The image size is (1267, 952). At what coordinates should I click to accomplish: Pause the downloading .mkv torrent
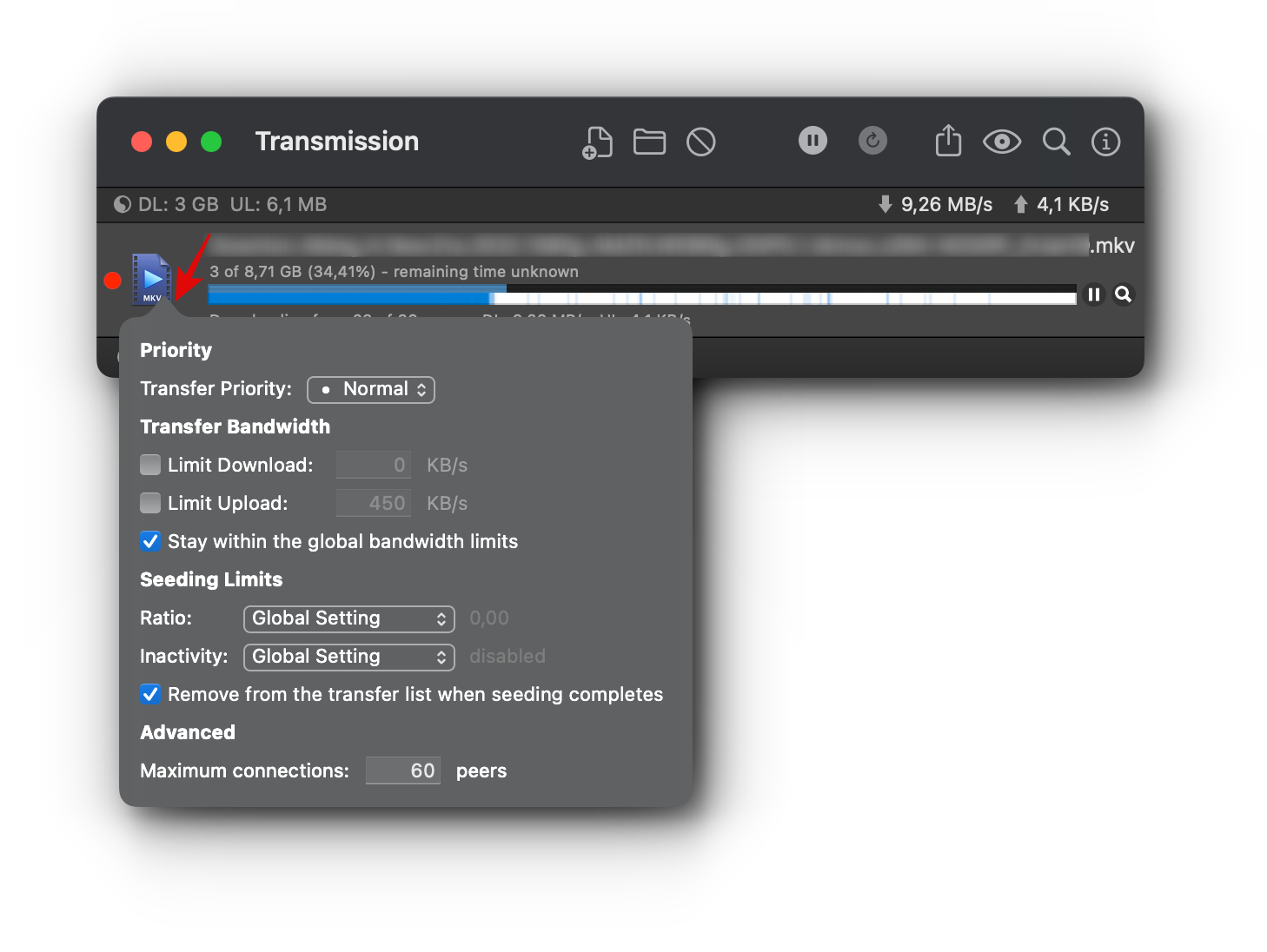pos(1094,294)
